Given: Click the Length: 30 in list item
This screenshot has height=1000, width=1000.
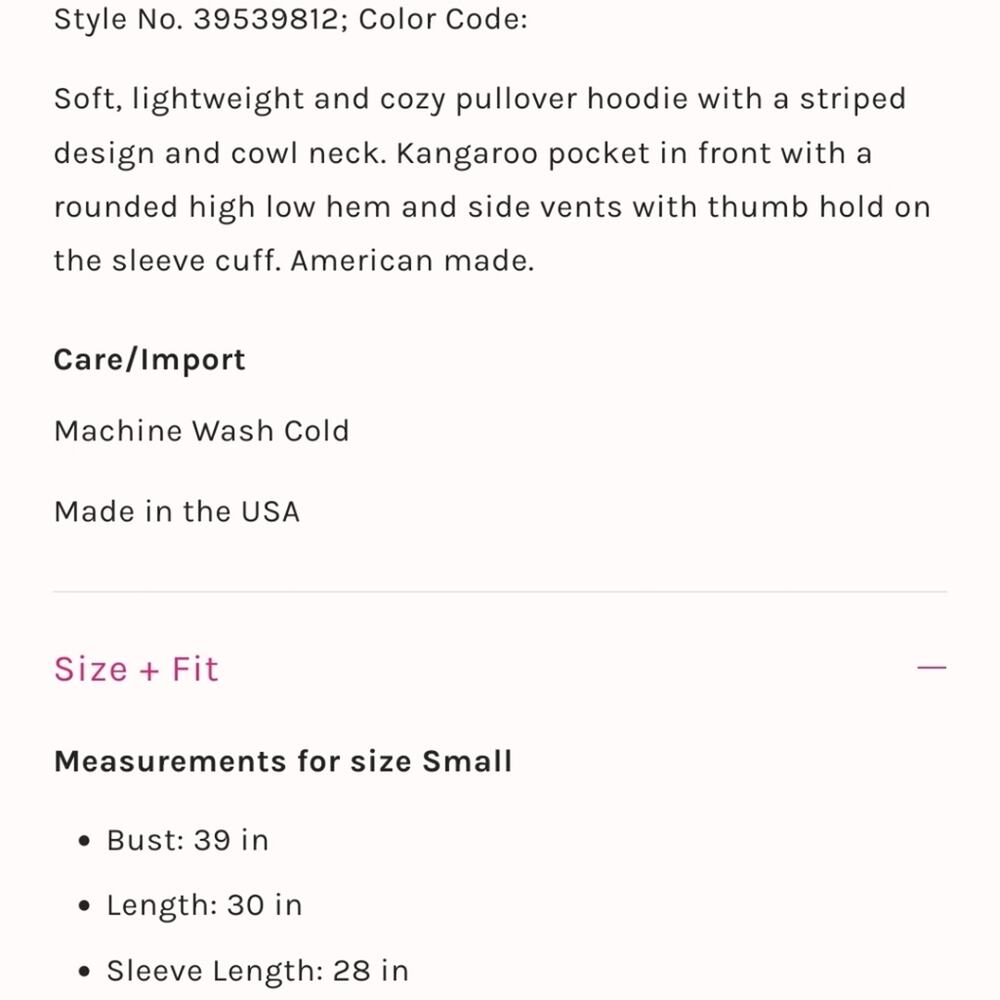Looking at the screenshot, I should (x=204, y=905).
